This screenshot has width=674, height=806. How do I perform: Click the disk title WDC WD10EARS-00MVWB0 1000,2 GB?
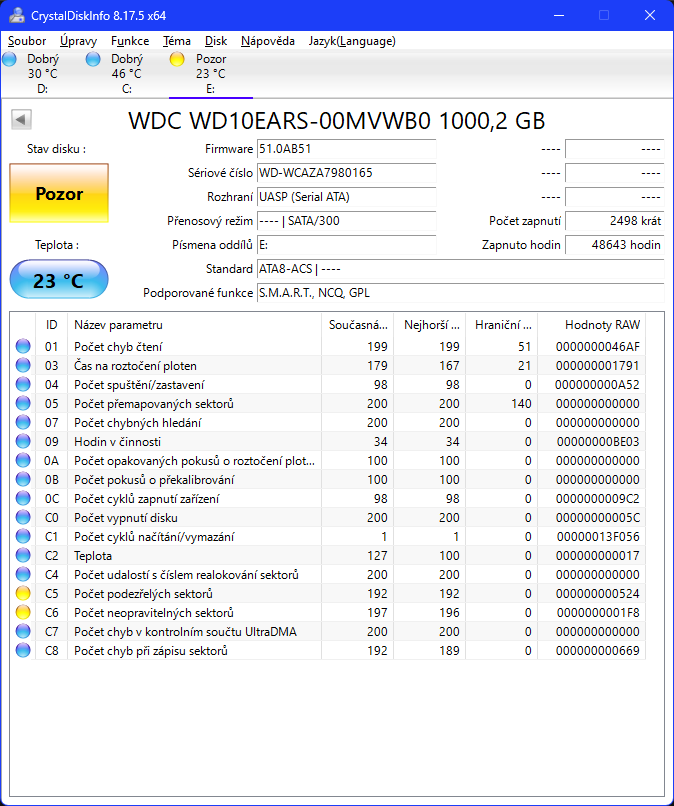coord(337,121)
